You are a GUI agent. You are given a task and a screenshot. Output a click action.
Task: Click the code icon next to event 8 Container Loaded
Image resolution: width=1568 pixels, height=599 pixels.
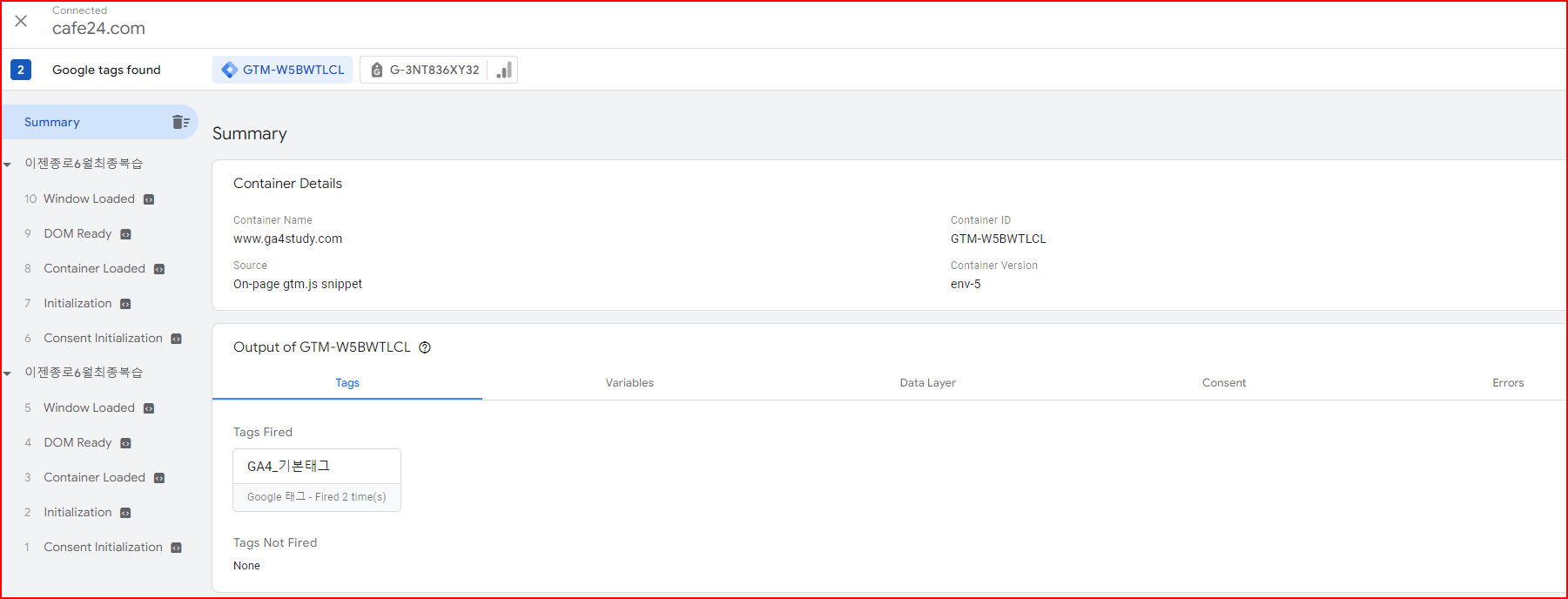(159, 269)
